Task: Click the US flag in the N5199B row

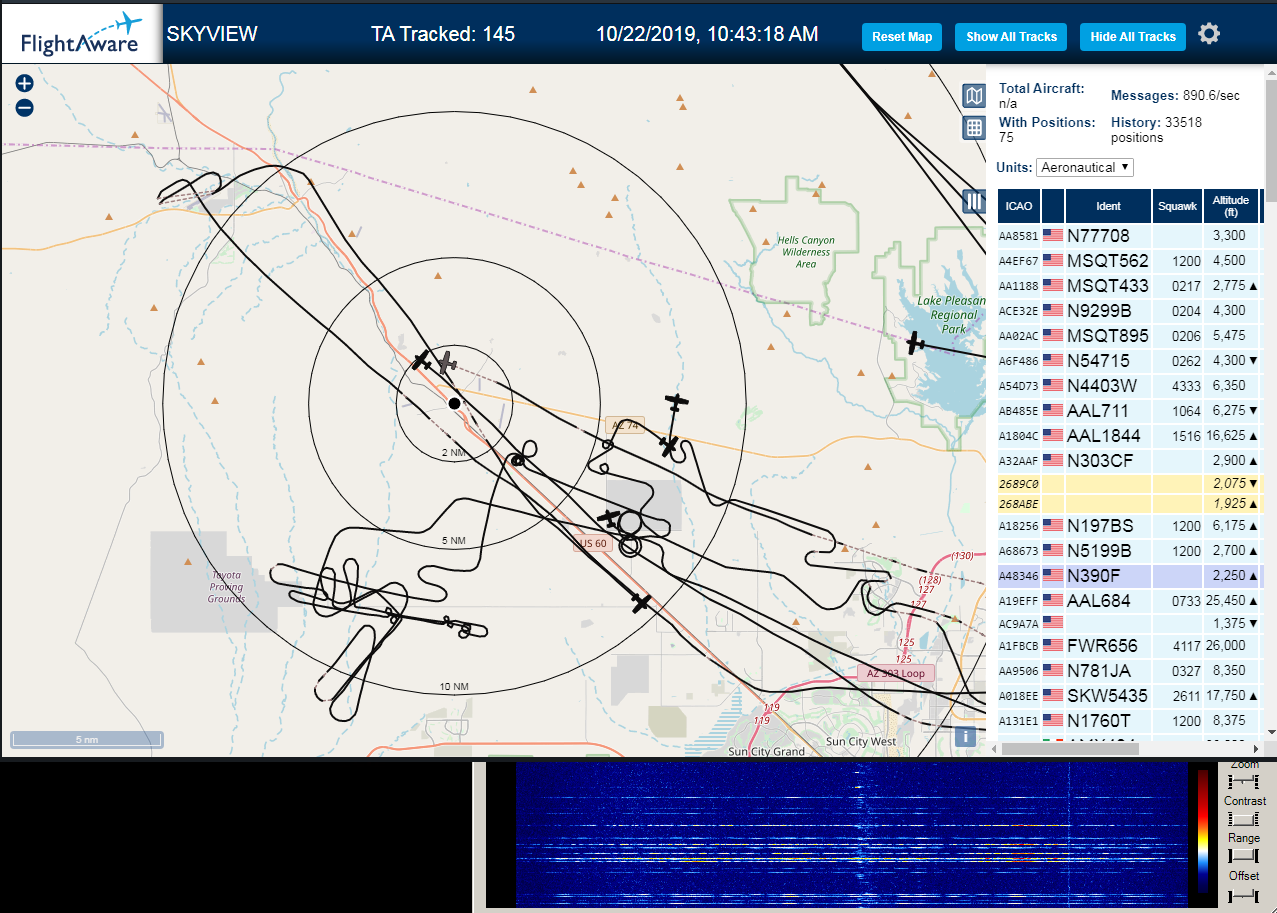Action: pyautogui.click(x=1052, y=551)
